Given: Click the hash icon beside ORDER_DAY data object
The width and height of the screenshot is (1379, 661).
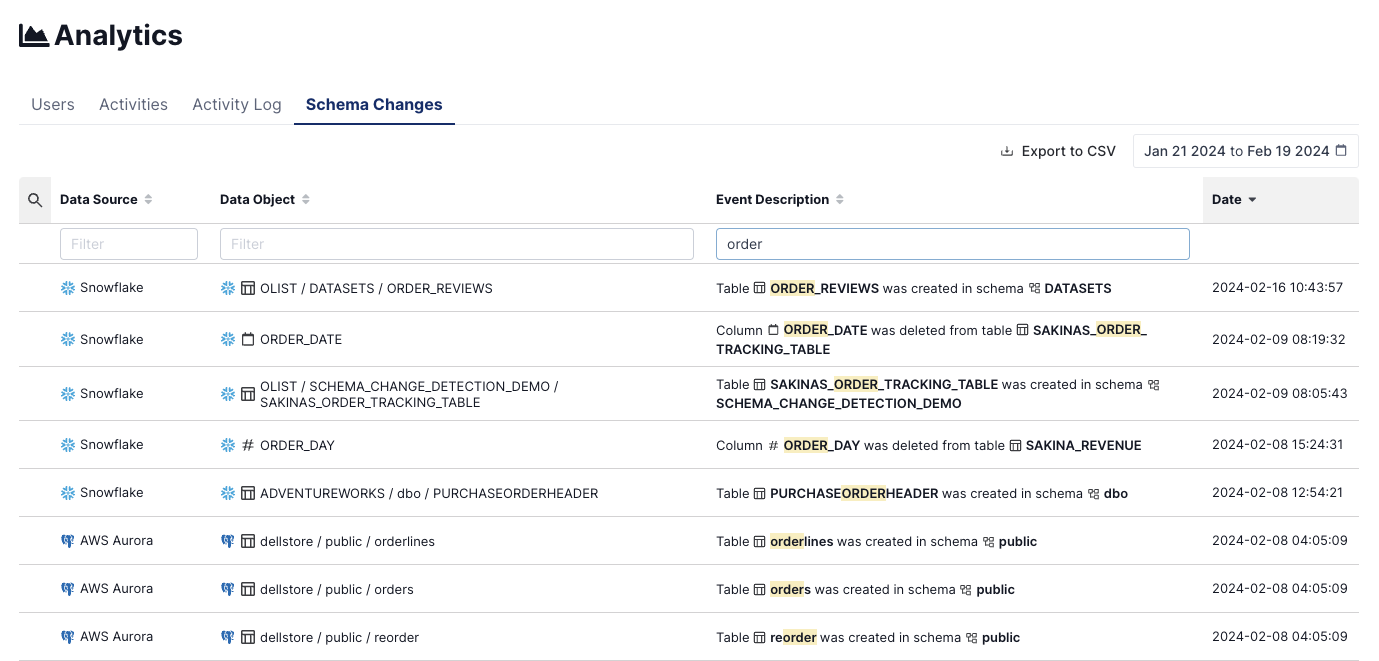Looking at the screenshot, I should (x=248, y=445).
